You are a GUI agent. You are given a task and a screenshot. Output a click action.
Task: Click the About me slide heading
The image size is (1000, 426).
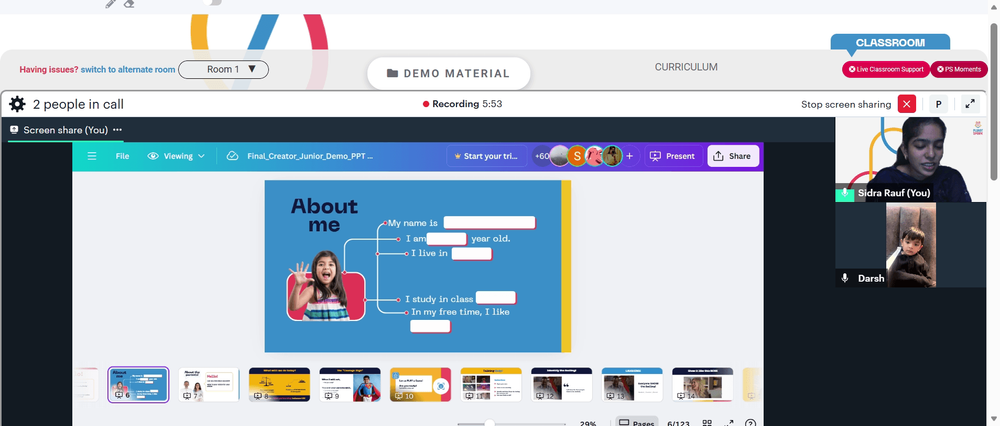coord(325,215)
